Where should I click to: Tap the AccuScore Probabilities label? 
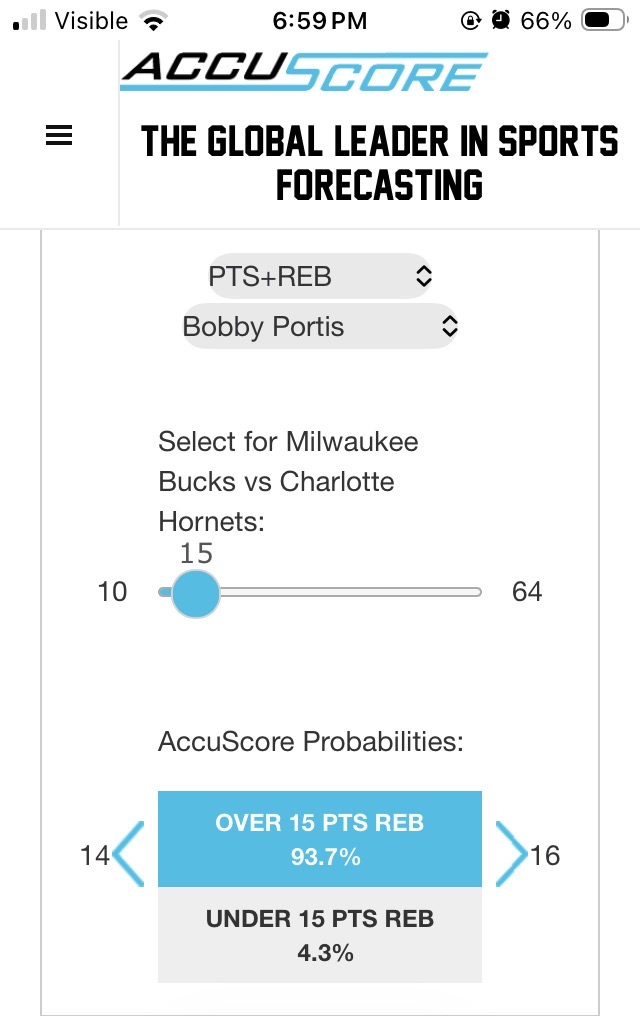click(311, 742)
